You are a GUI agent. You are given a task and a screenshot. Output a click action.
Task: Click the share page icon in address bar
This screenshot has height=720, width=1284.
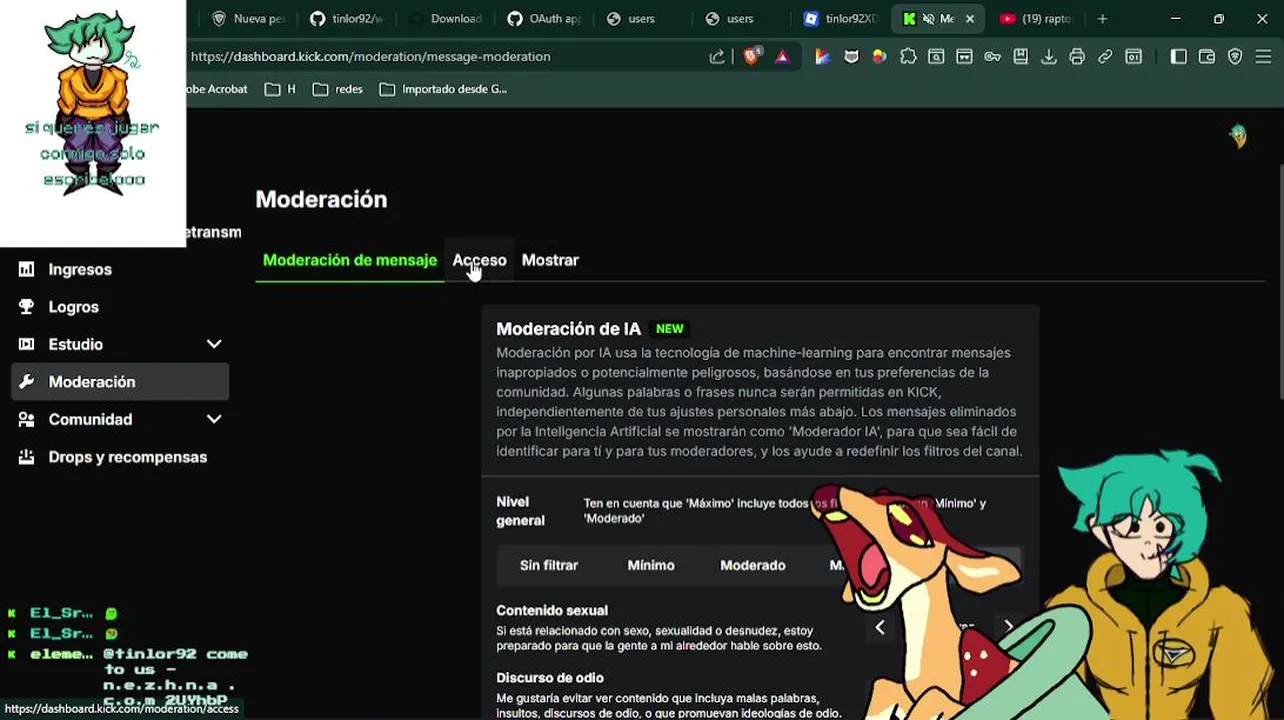click(717, 57)
